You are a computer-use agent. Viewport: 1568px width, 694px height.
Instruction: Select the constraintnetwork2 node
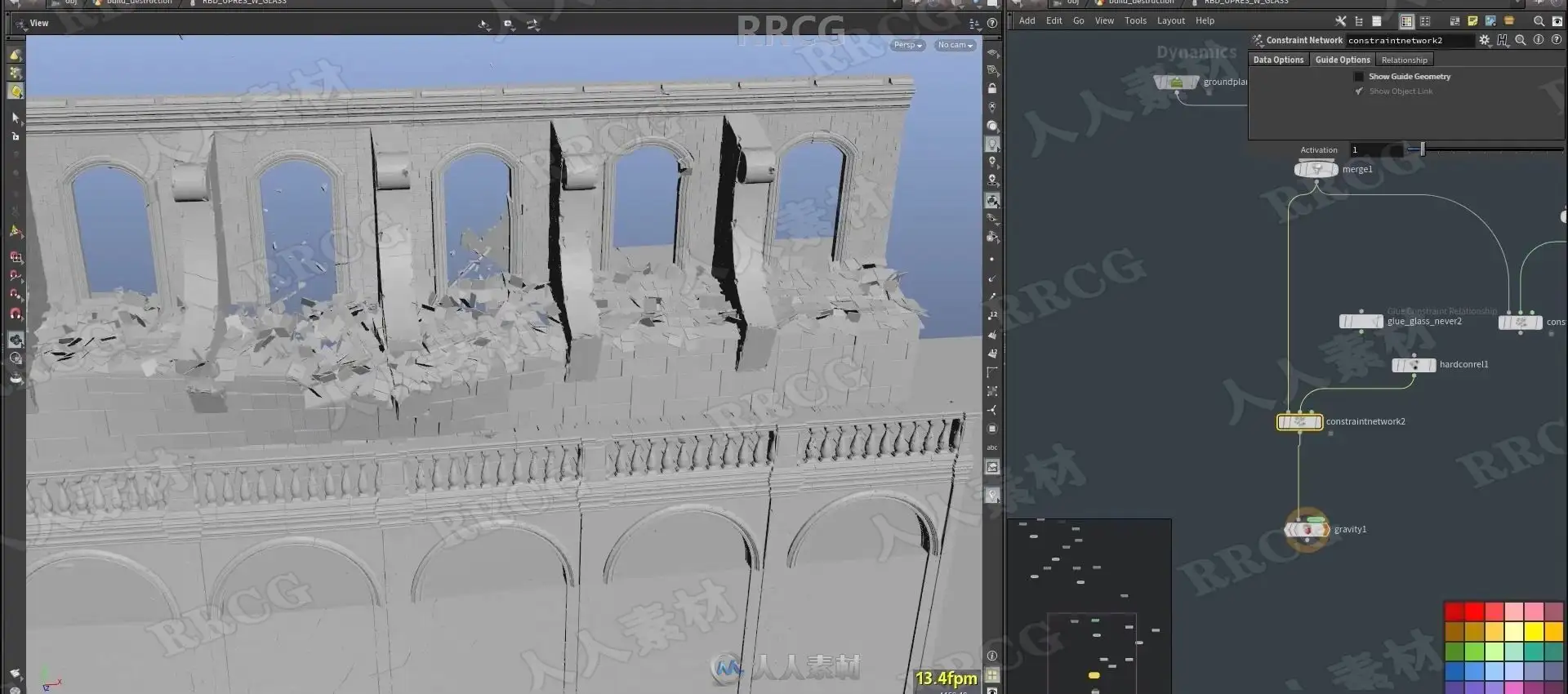[1299, 422]
